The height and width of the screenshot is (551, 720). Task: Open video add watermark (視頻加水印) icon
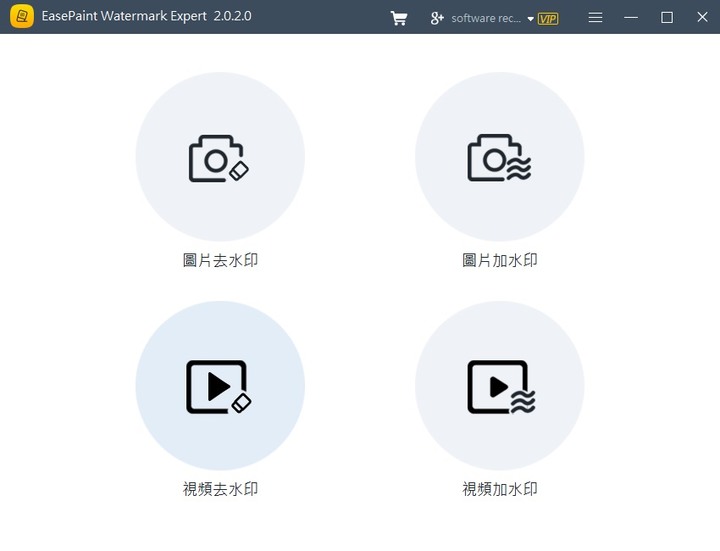click(x=500, y=386)
